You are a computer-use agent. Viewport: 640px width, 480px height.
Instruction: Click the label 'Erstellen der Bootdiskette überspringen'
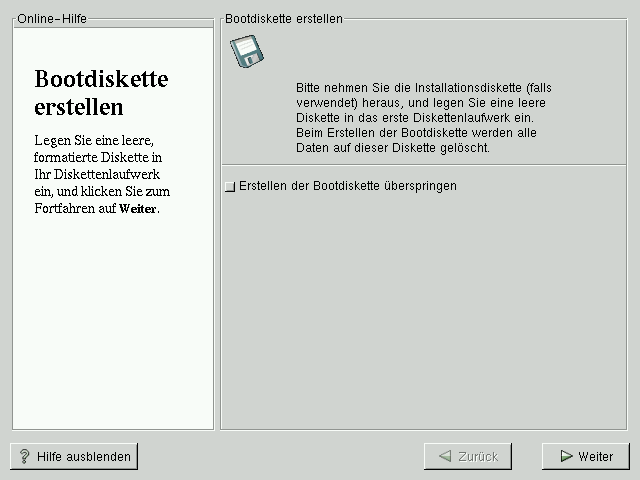(x=348, y=186)
